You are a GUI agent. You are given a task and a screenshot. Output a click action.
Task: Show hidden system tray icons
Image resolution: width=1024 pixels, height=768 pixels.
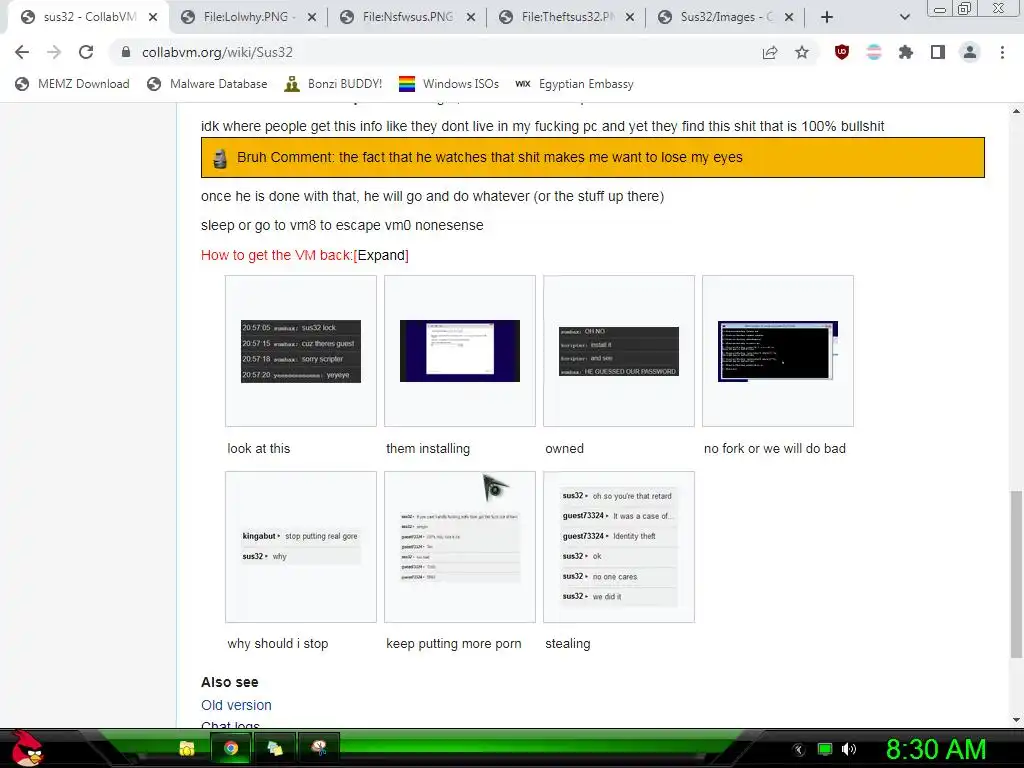coord(798,750)
